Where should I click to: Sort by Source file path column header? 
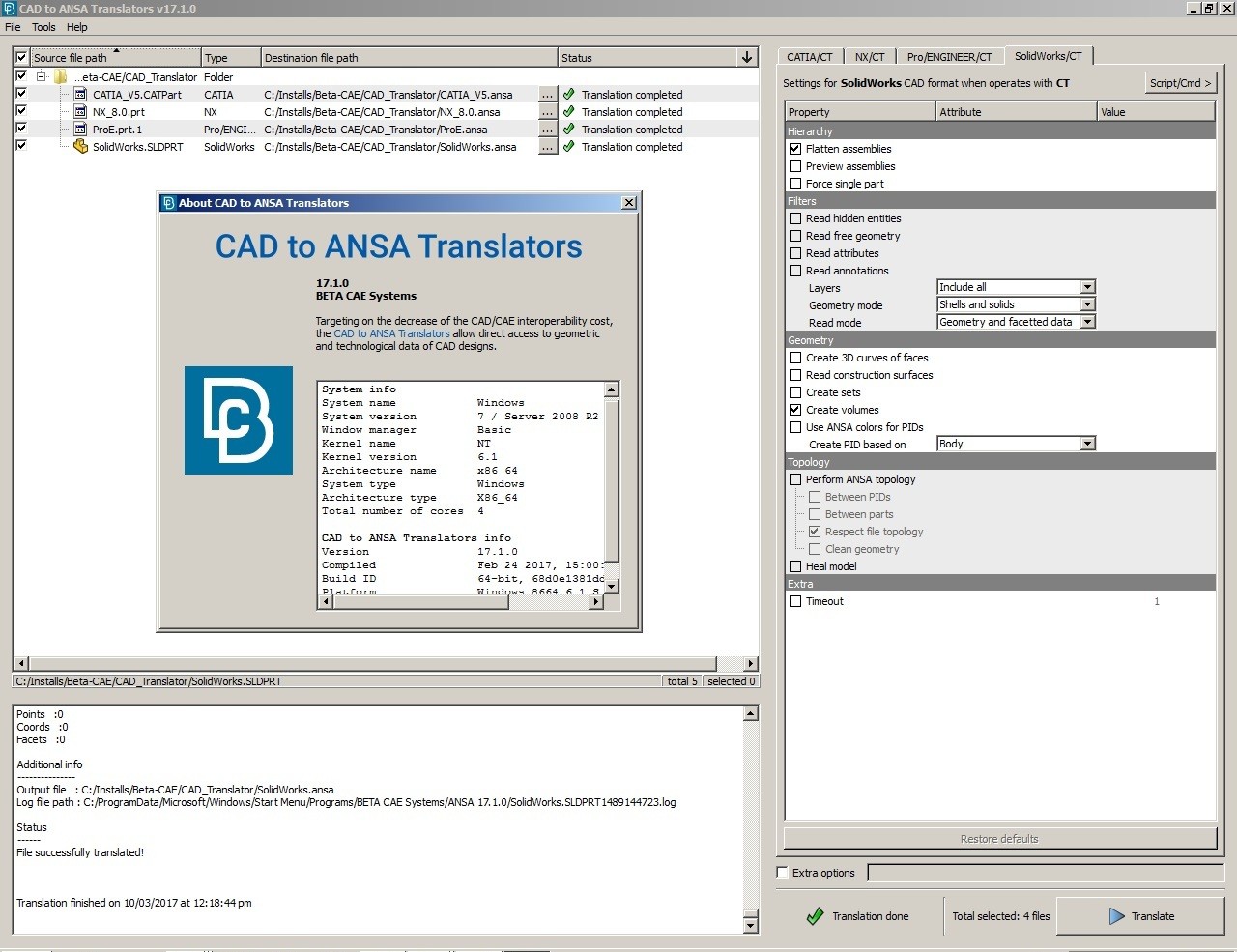pos(115,58)
